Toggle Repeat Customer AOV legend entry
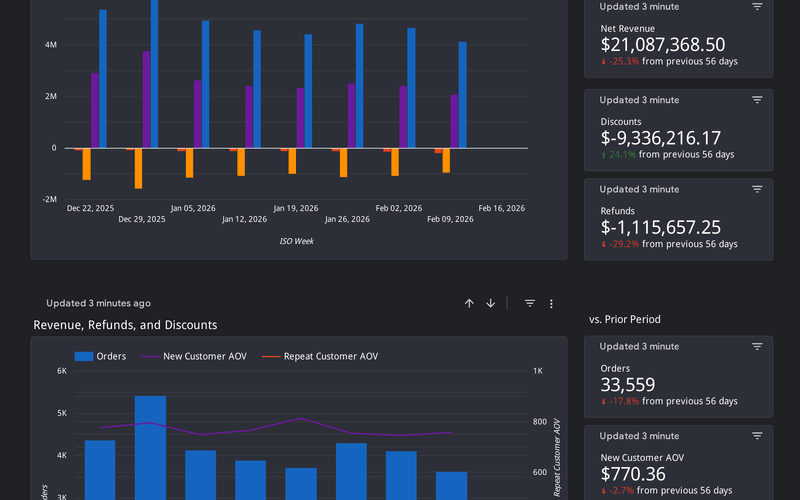800x500 pixels. (330, 356)
